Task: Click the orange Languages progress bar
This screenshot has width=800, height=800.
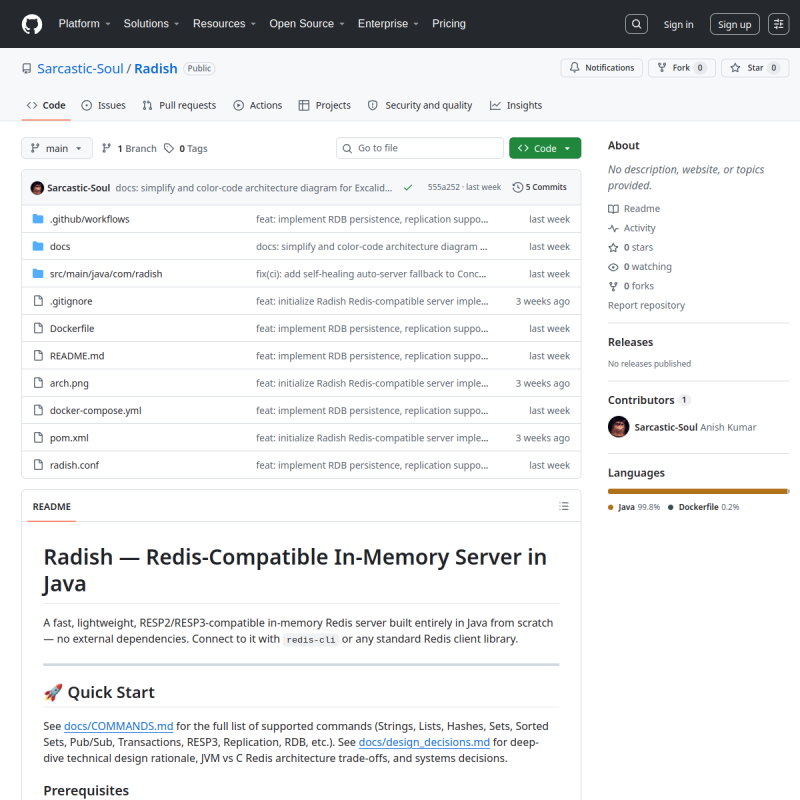Action: pos(697,491)
